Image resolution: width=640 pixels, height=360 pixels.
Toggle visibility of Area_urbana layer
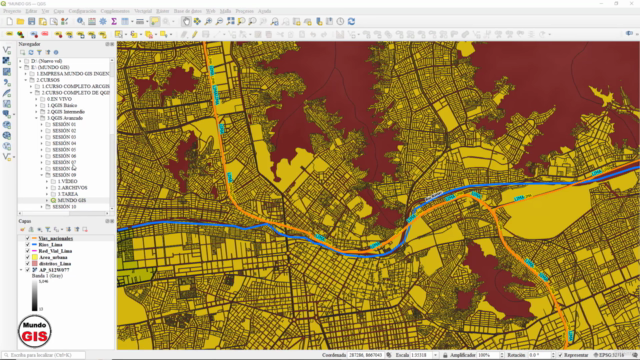point(28,258)
